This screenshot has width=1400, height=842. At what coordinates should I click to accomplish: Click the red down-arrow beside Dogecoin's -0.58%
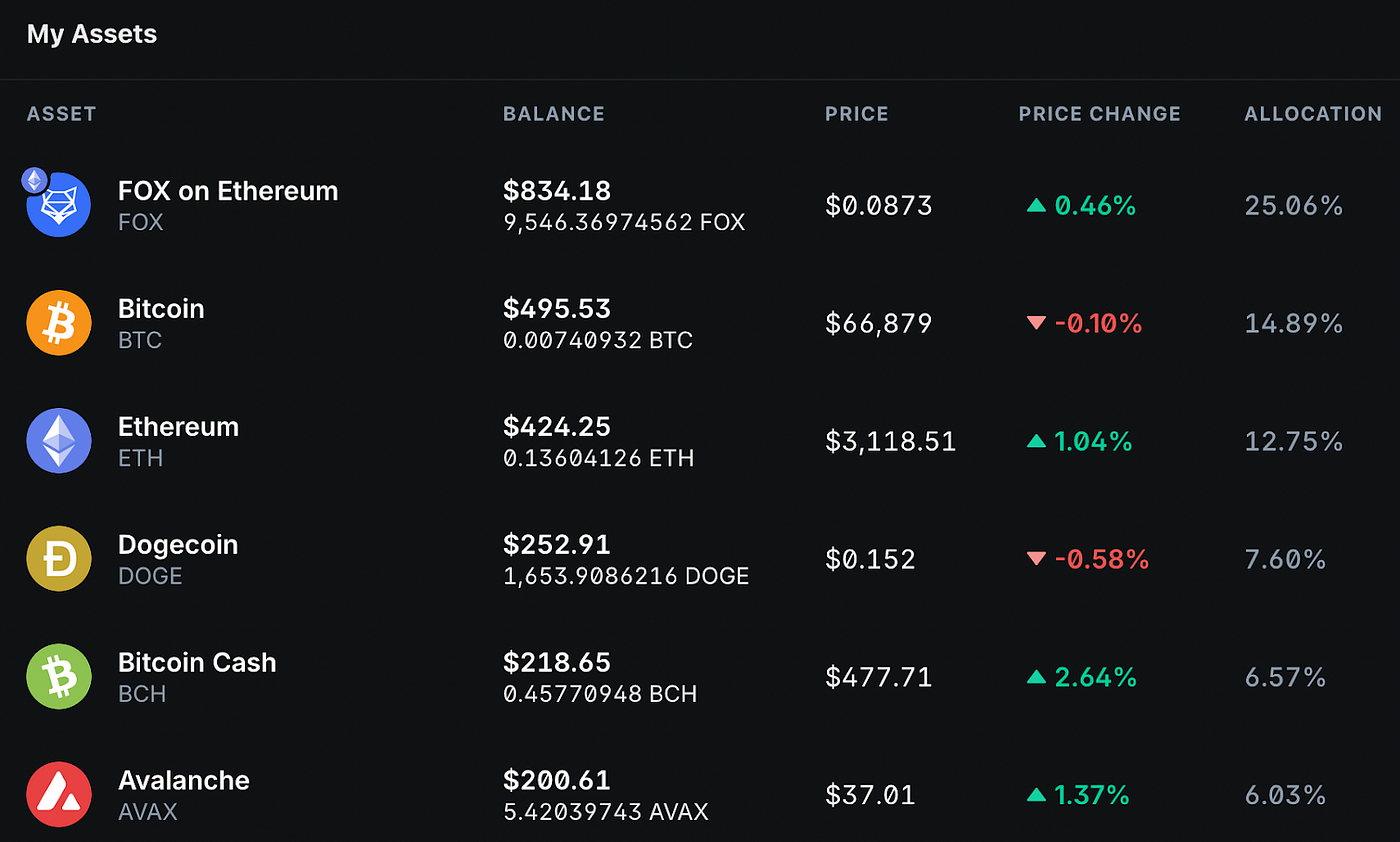click(1036, 559)
